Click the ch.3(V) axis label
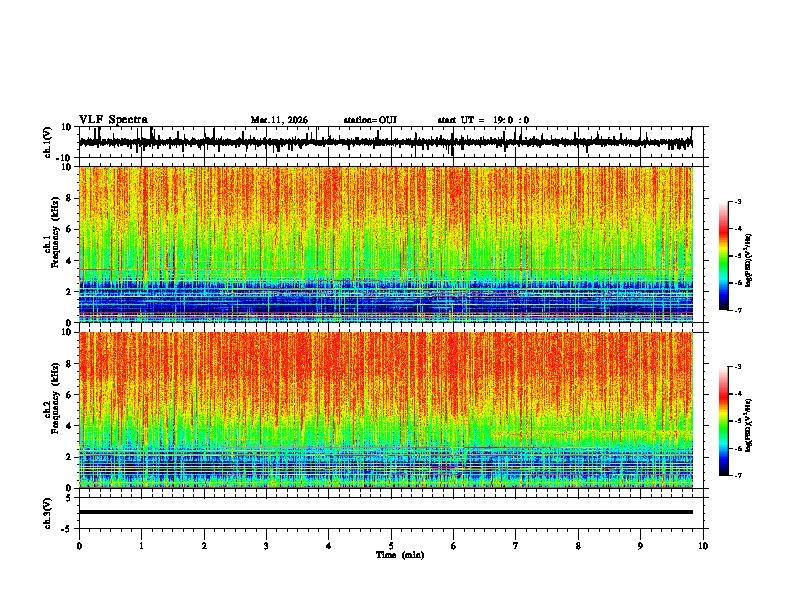The height and width of the screenshot is (612, 792). (x=48, y=514)
